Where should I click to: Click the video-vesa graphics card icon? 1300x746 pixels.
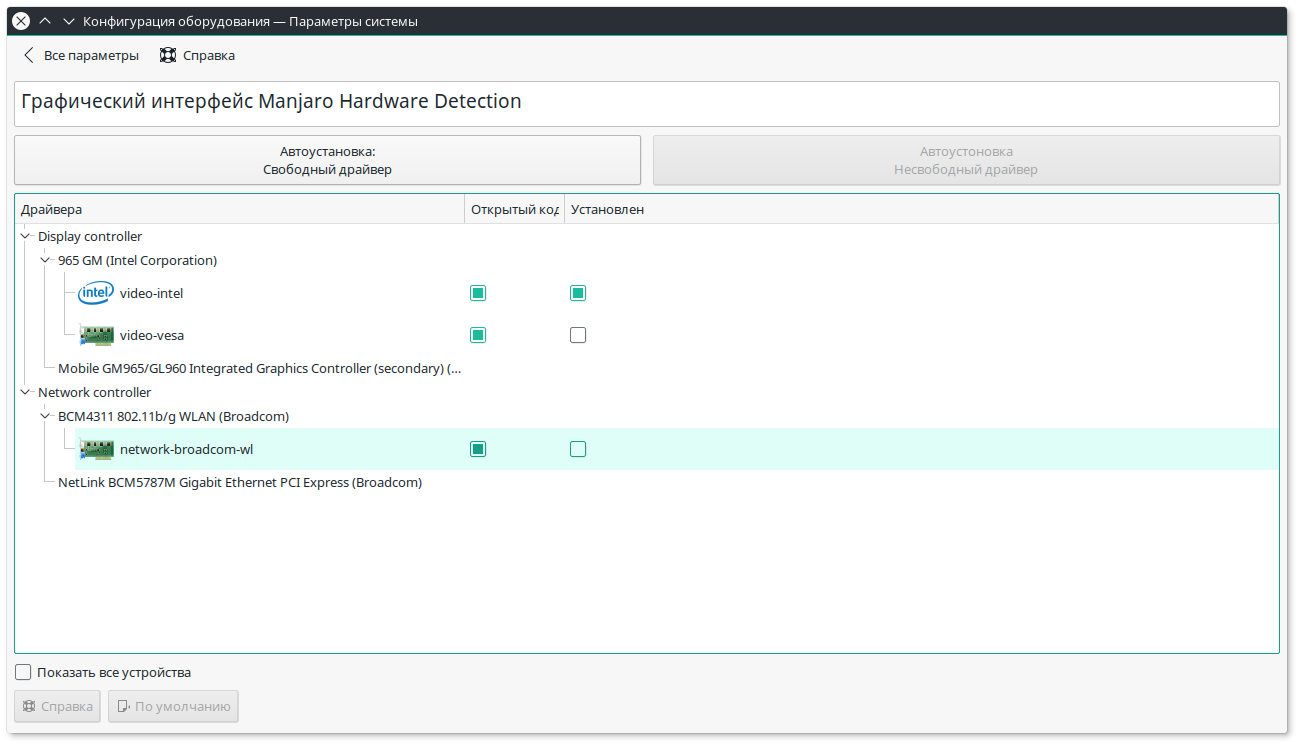pyautogui.click(x=96, y=335)
